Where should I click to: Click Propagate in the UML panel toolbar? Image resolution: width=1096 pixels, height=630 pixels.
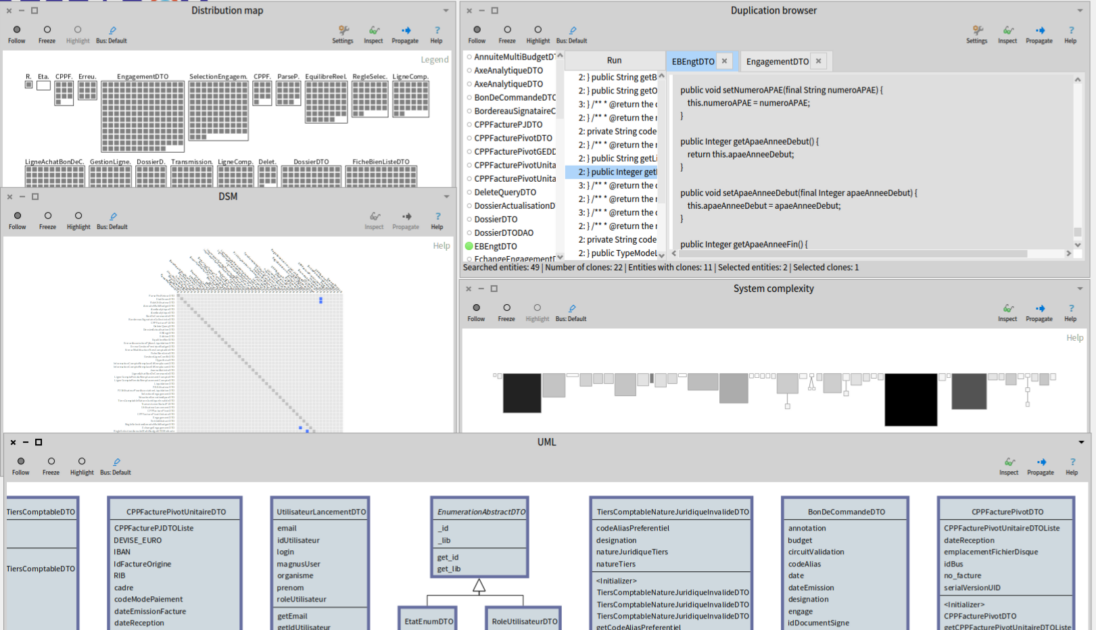pos(1040,466)
